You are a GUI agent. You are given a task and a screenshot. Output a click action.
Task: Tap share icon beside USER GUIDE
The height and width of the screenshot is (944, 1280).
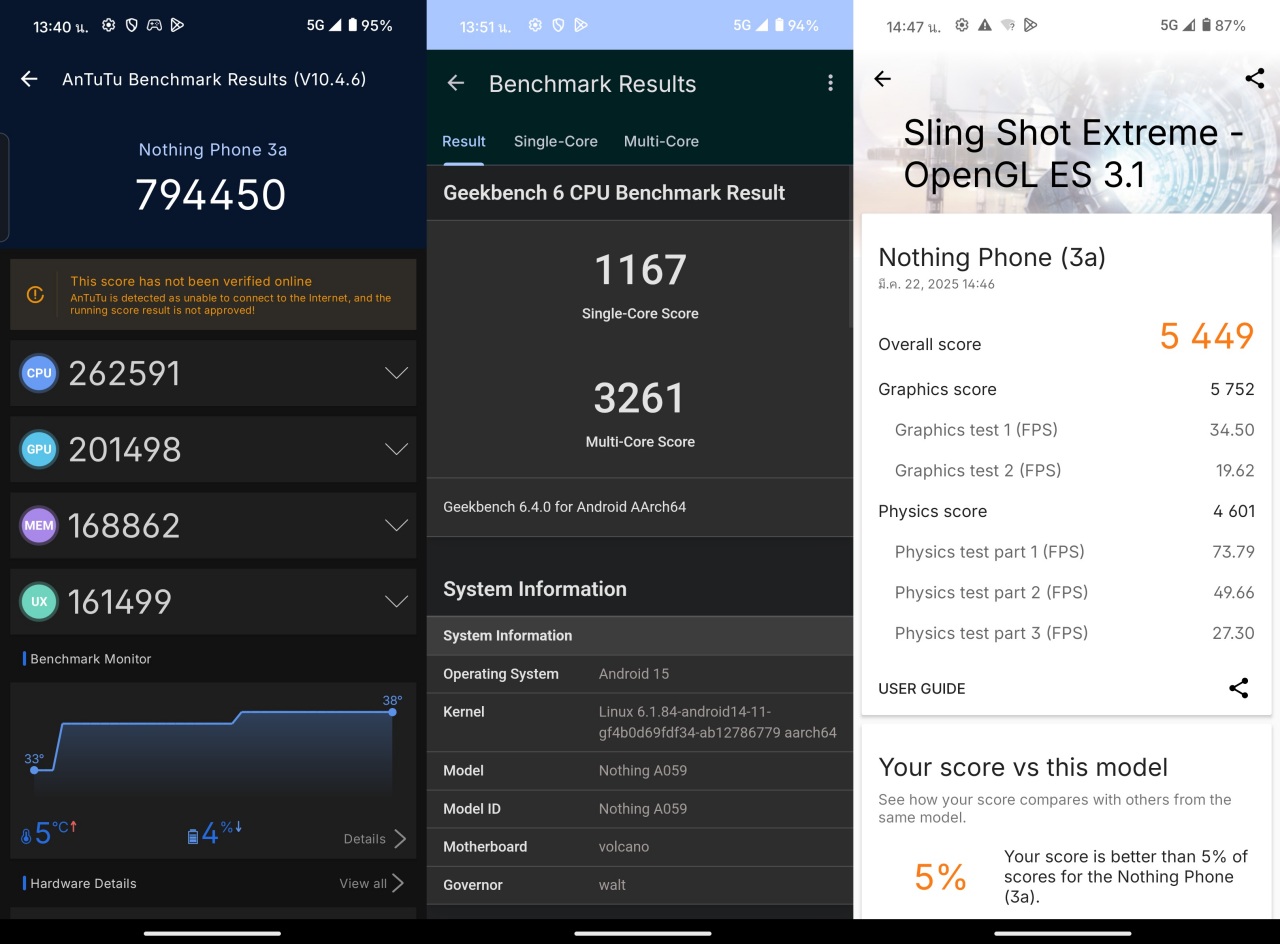pyautogui.click(x=1238, y=688)
